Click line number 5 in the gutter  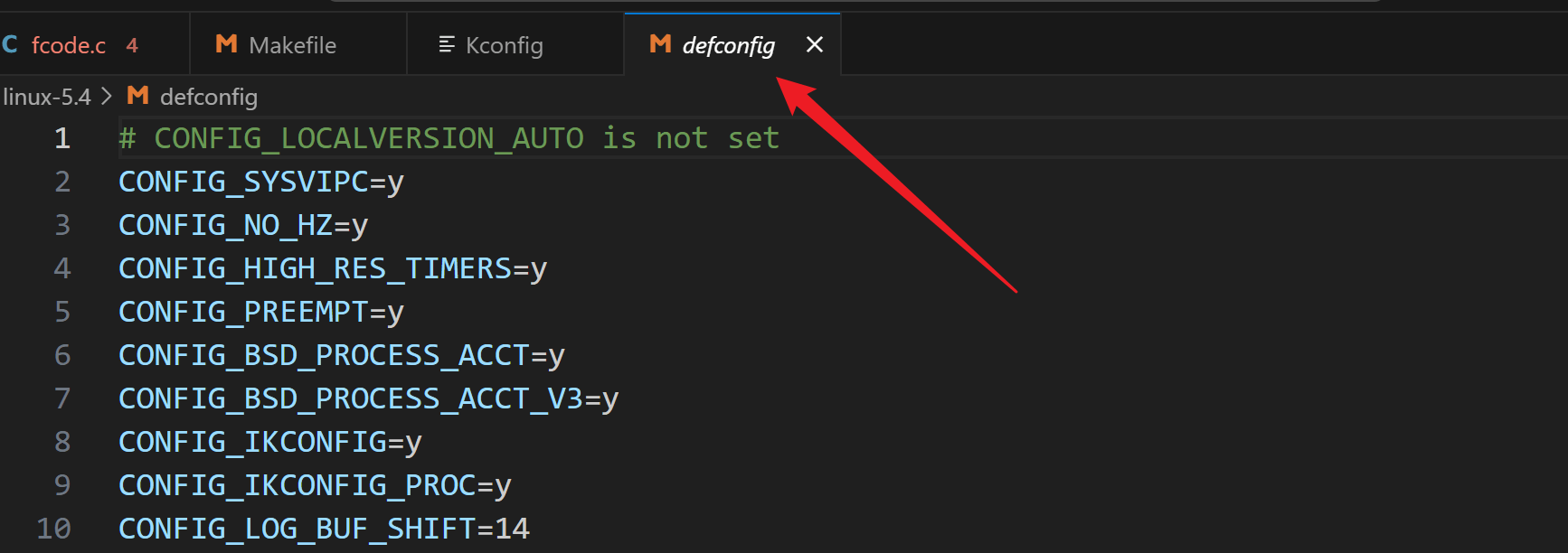(x=61, y=312)
